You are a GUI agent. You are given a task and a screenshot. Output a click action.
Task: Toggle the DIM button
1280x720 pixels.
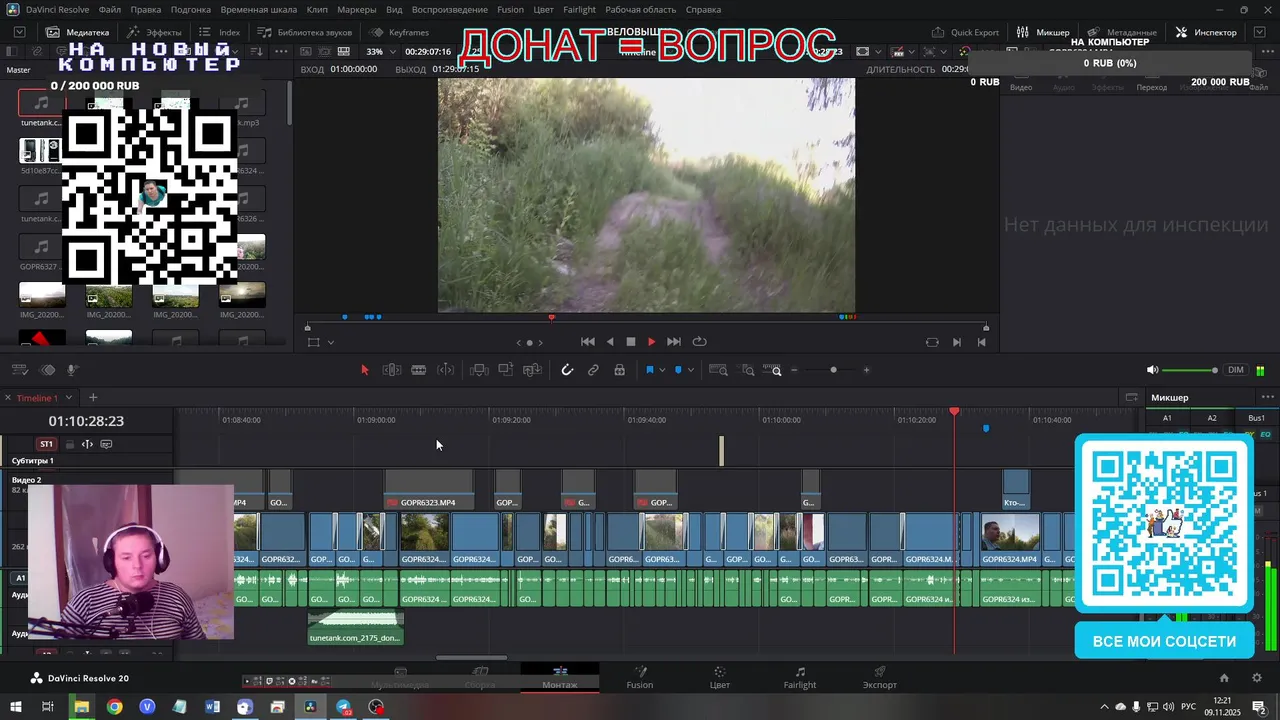[1236, 370]
